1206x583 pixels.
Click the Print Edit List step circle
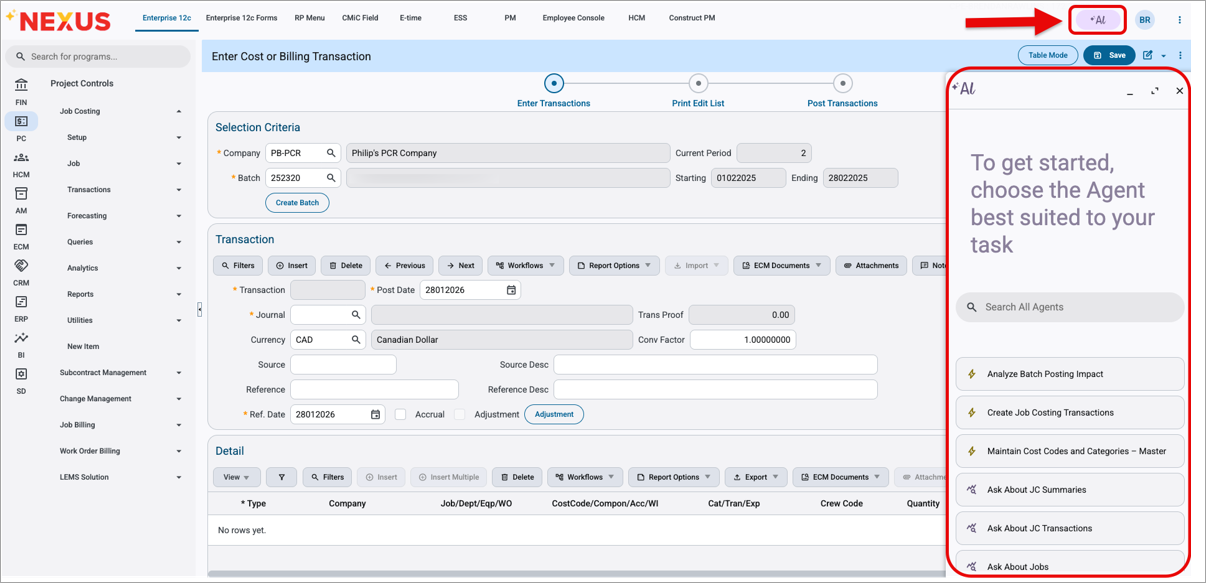(698, 83)
